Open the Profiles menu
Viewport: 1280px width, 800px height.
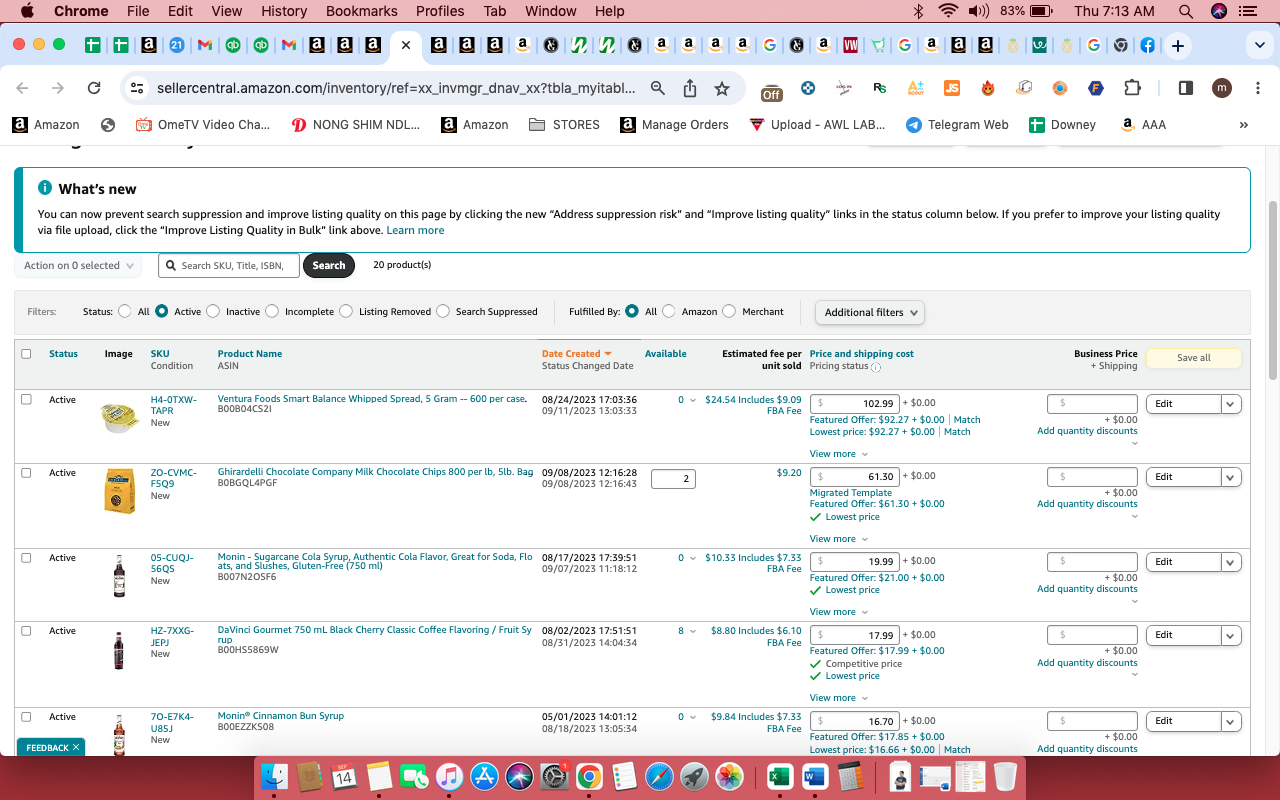[x=440, y=11]
